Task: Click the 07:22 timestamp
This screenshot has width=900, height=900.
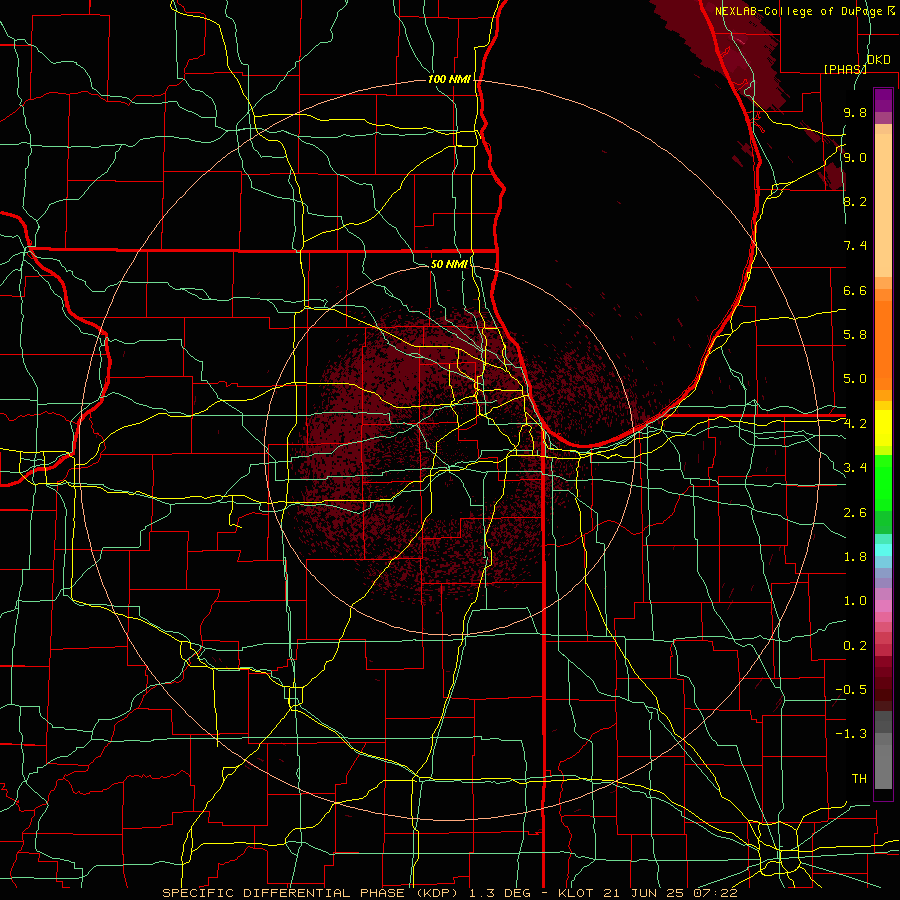Action: click(717, 893)
